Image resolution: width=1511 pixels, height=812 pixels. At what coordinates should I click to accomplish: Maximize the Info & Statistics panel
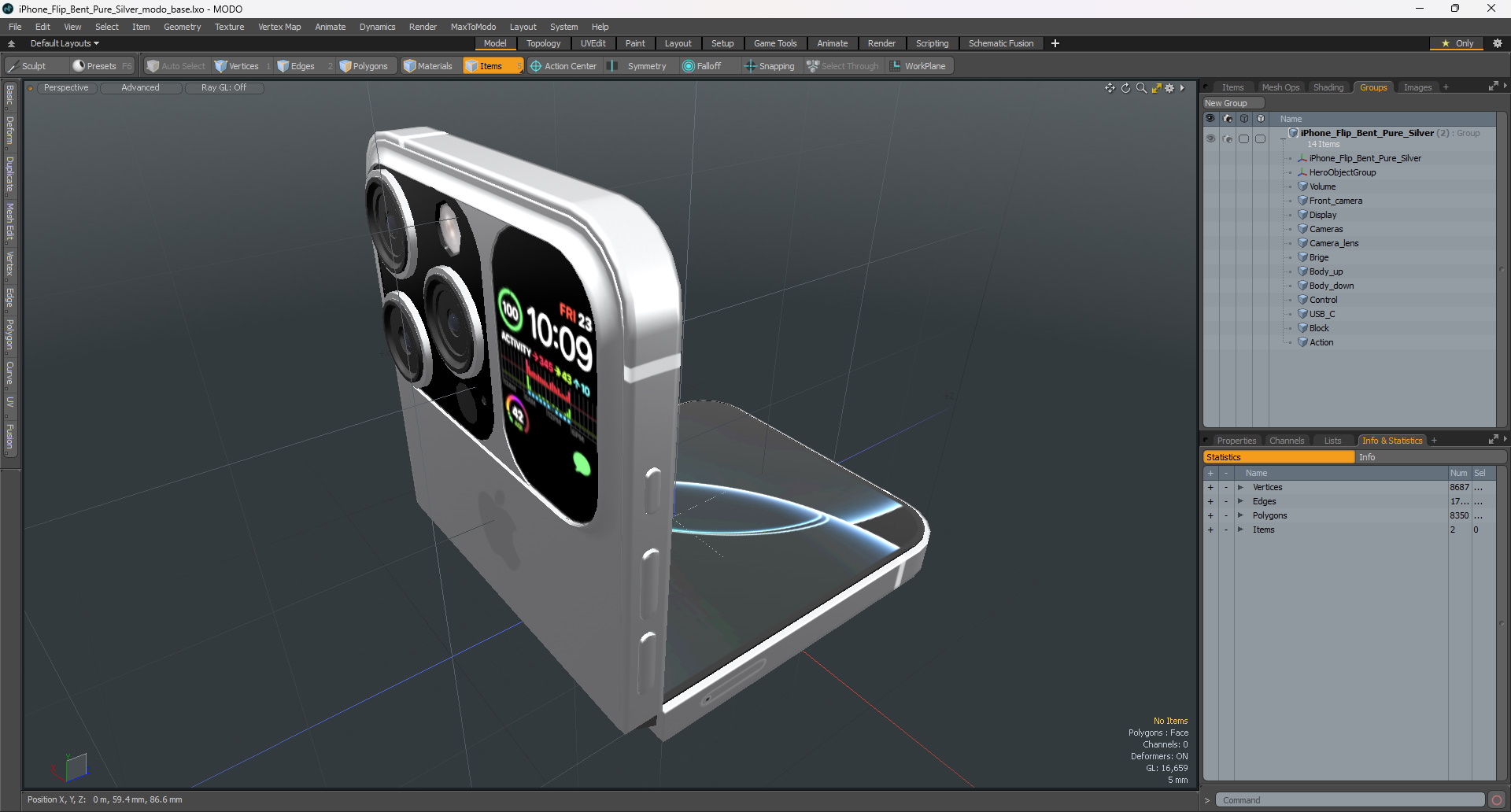(1493, 440)
